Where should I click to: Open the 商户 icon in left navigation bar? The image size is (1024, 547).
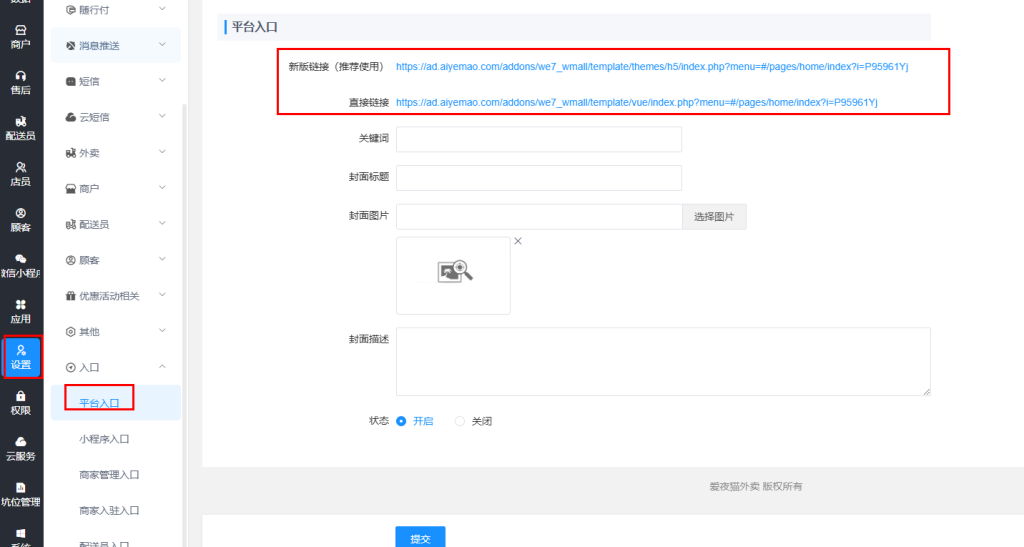click(20, 37)
